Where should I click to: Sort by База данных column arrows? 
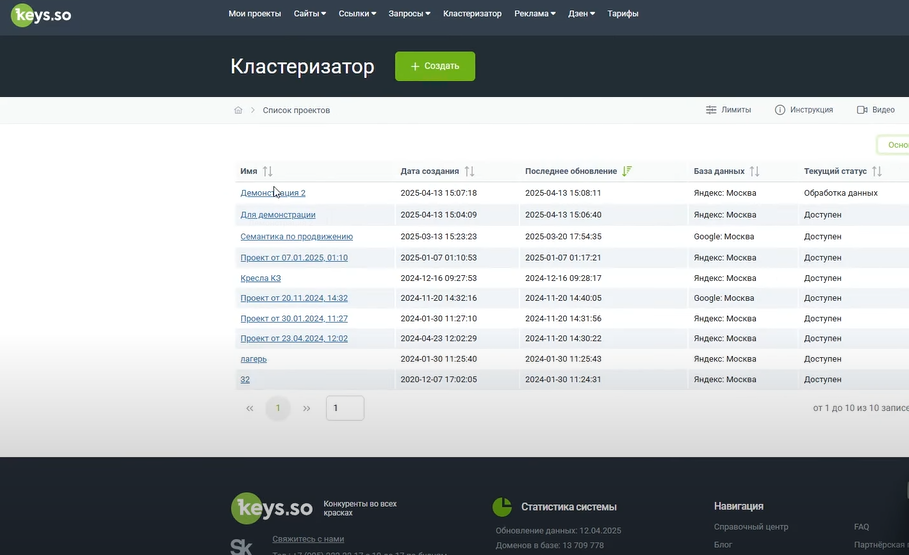(754, 171)
